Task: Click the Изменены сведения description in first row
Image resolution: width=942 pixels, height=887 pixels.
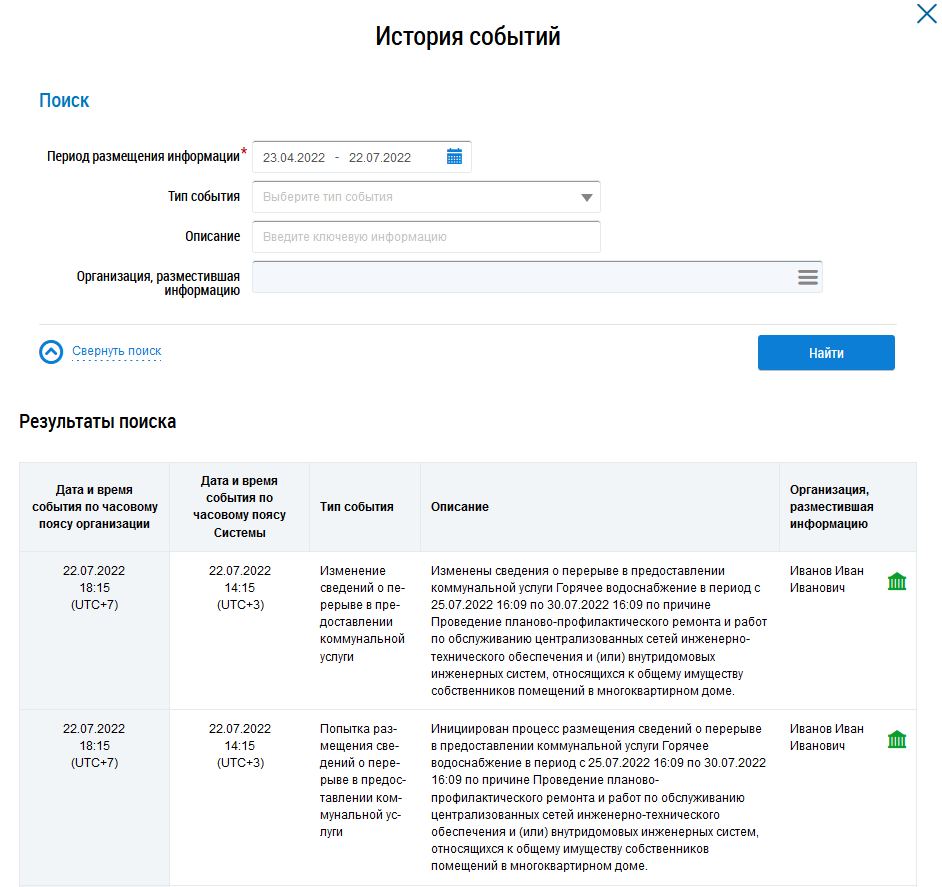Action: point(595,631)
